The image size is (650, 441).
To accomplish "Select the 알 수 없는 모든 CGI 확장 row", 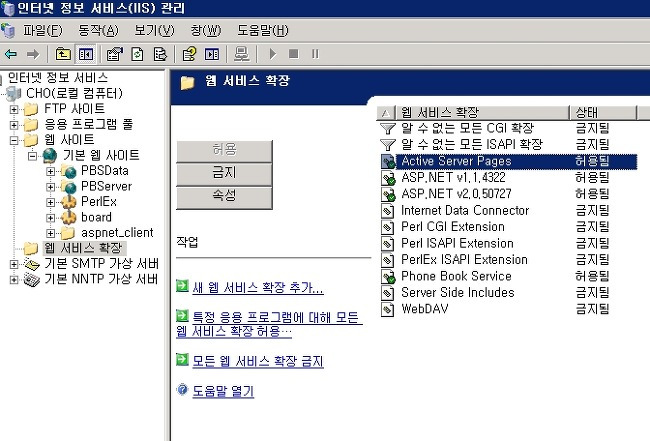I will point(508,128).
